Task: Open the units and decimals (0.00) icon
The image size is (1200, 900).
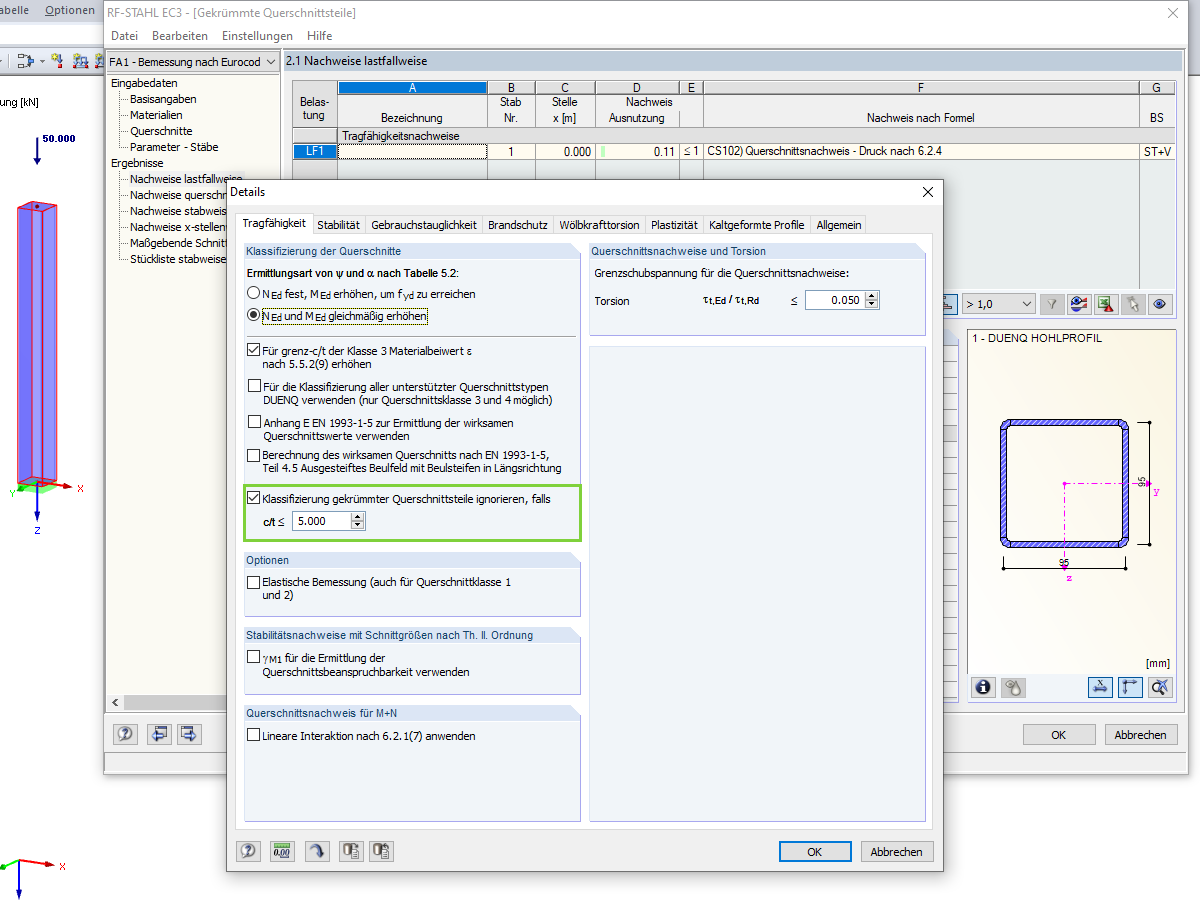Action: click(x=282, y=851)
